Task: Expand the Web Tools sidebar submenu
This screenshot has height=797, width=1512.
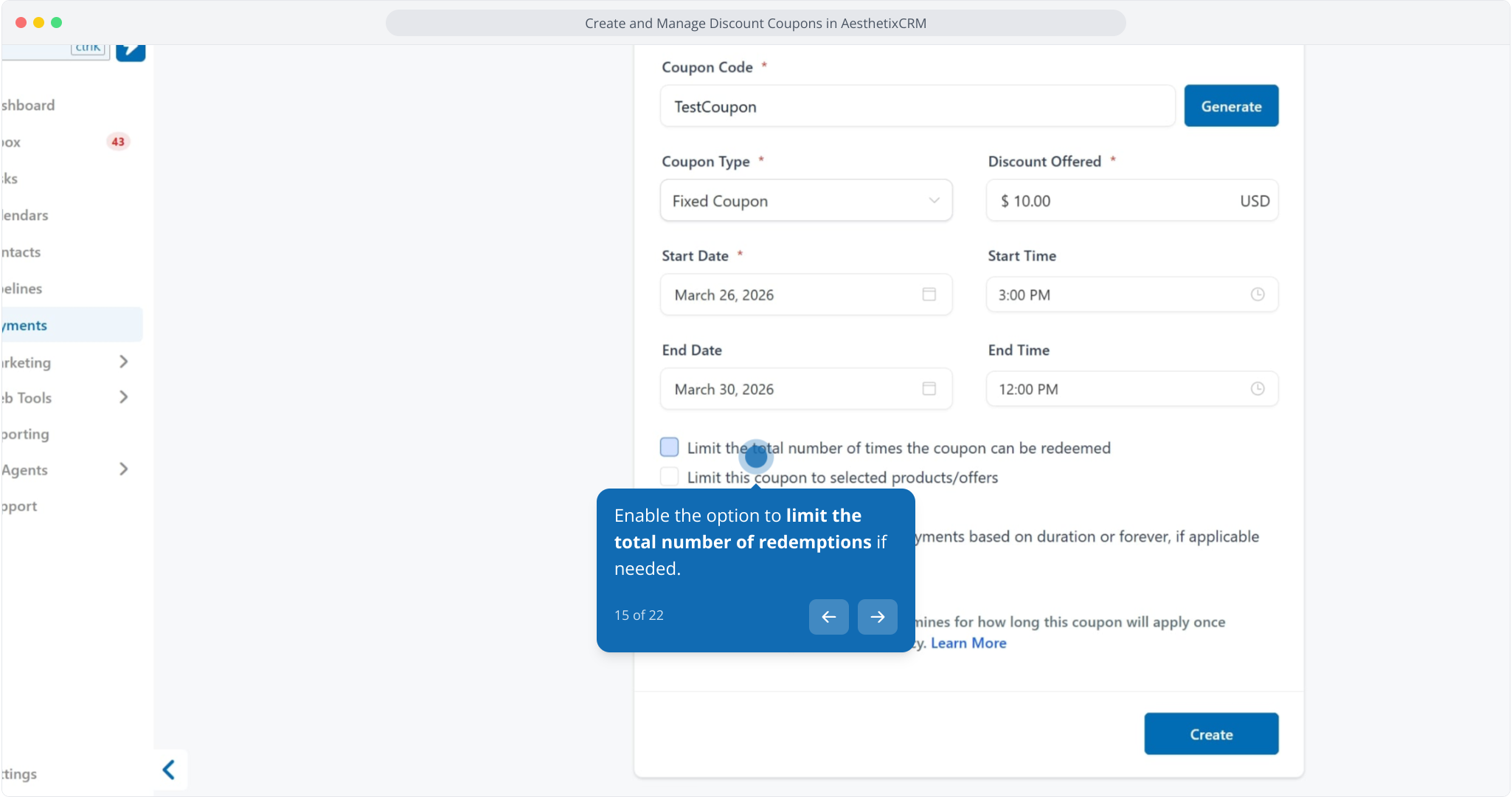Action: tap(123, 397)
